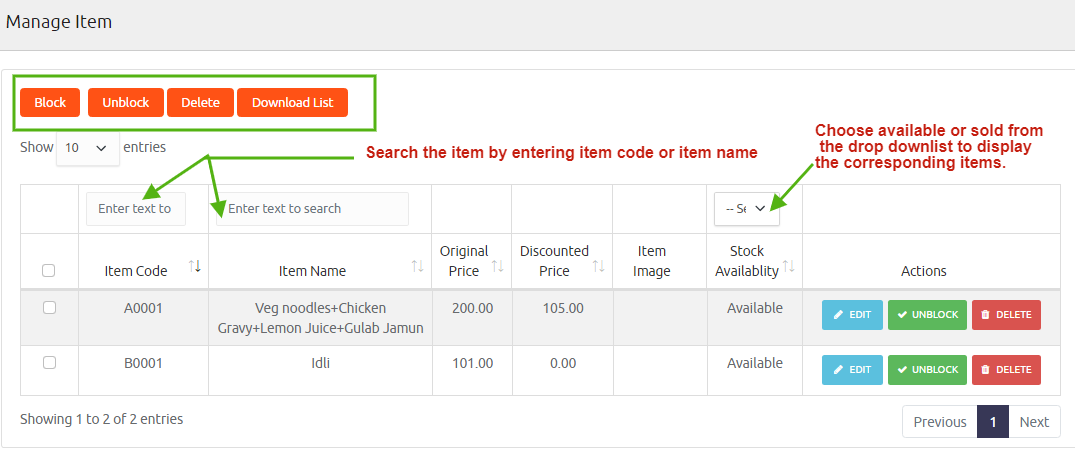Sort by Discounted Price column arrows
Screen dimensions: 1075x470
(599, 266)
